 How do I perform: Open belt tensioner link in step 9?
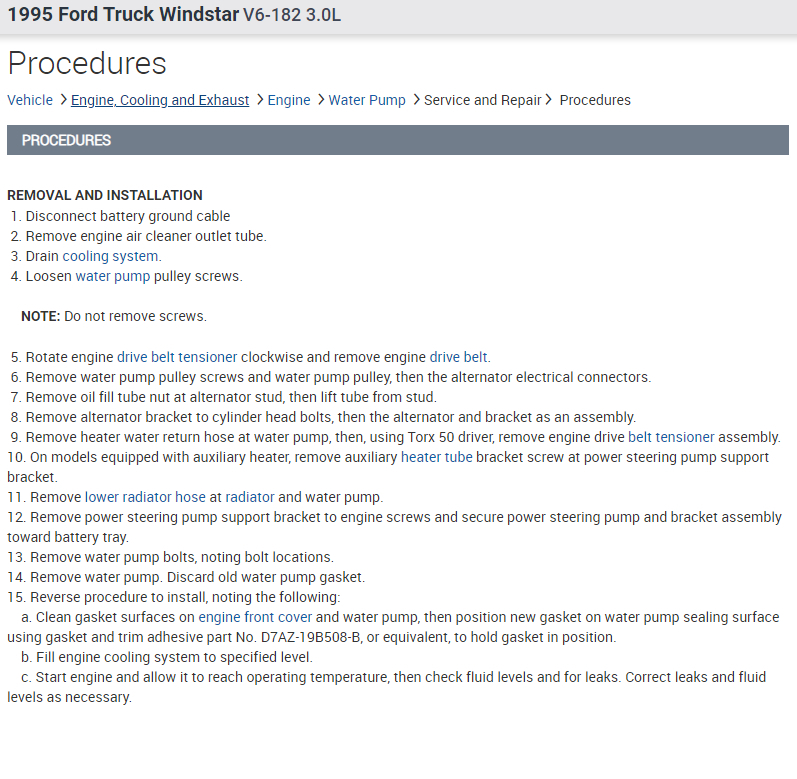(x=671, y=437)
